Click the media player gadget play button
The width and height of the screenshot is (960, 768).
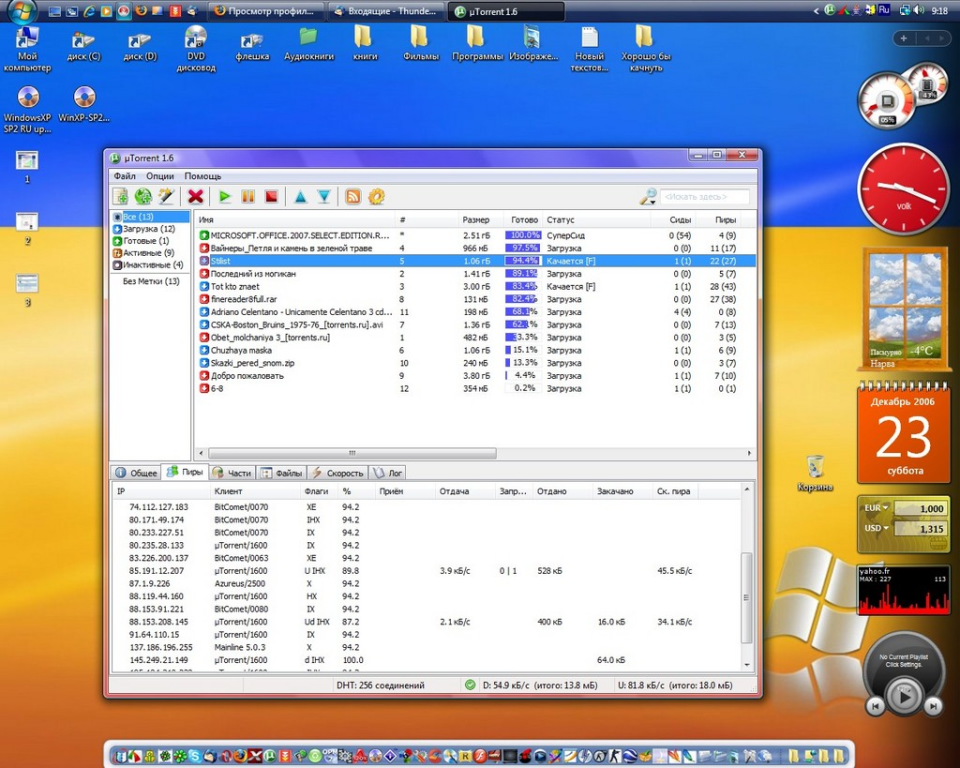tap(904, 696)
